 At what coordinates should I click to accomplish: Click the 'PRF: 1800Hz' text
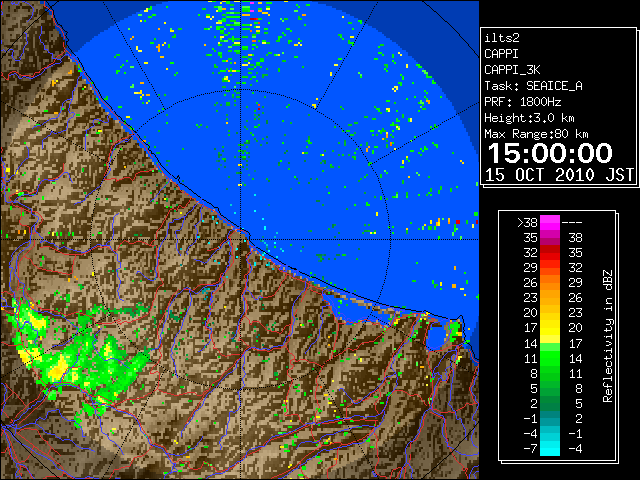pos(523,102)
